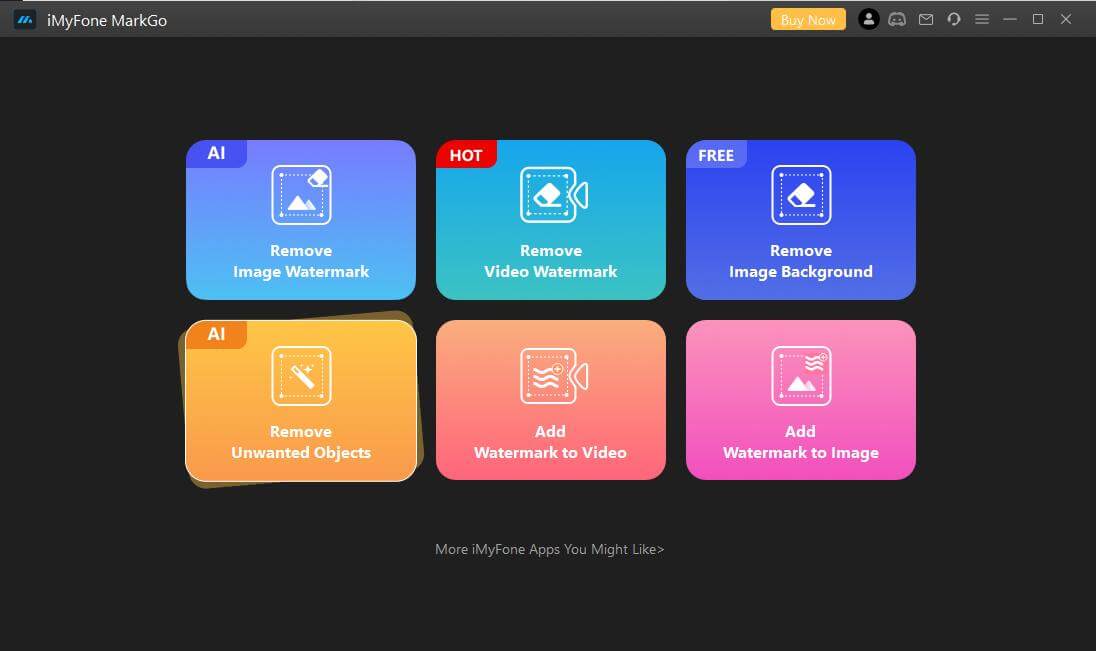Click the user account profile icon

[x=869, y=19]
